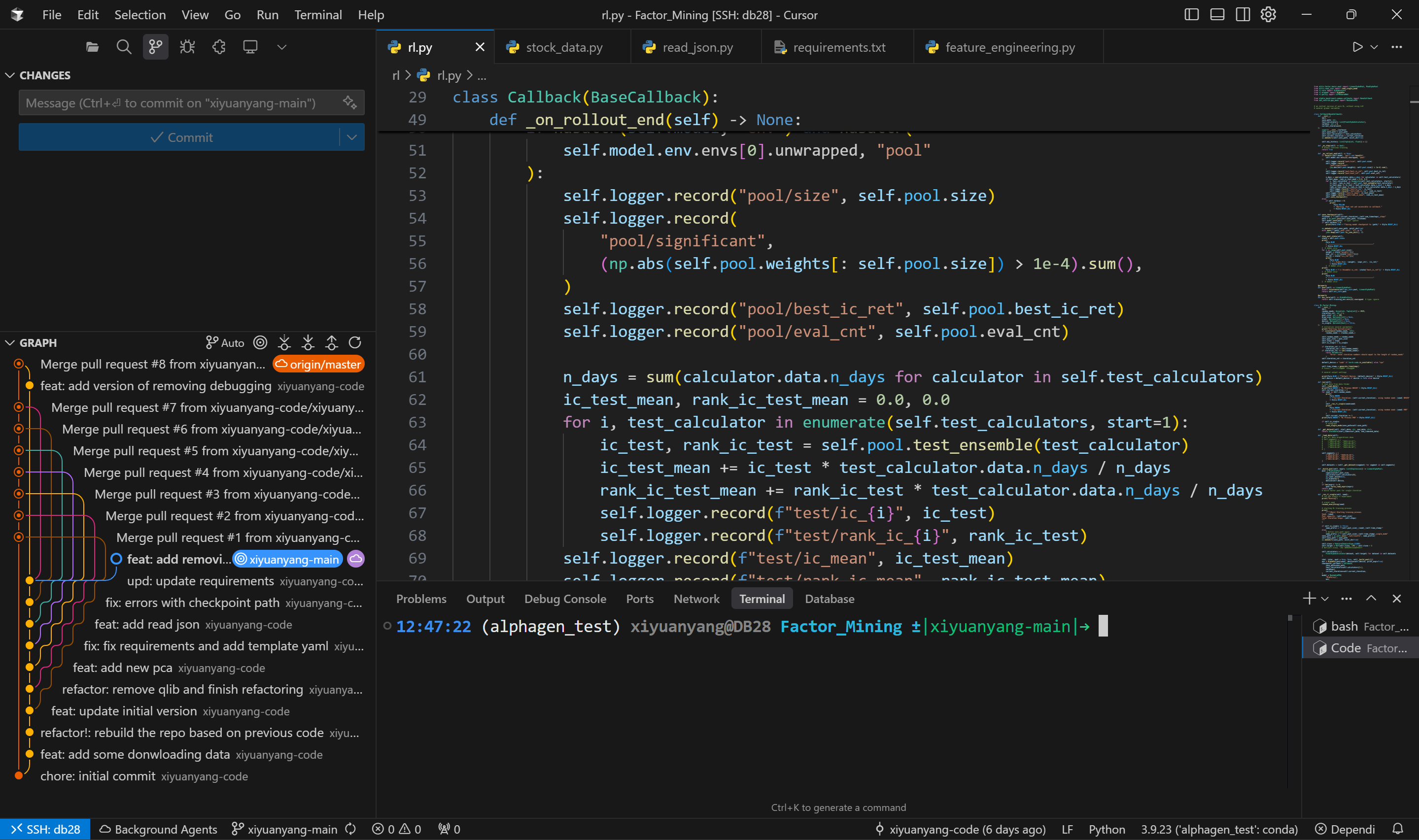Select the Code terminal instance

(1360, 648)
